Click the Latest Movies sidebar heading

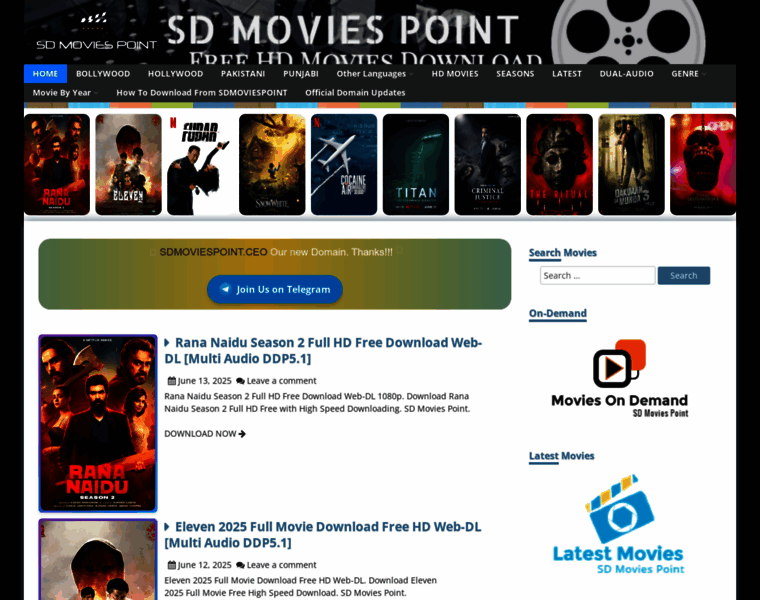pos(561,456)
